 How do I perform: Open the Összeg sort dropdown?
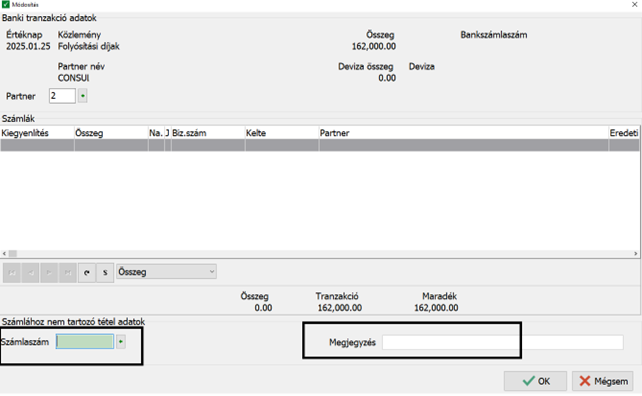click(166, 272)
